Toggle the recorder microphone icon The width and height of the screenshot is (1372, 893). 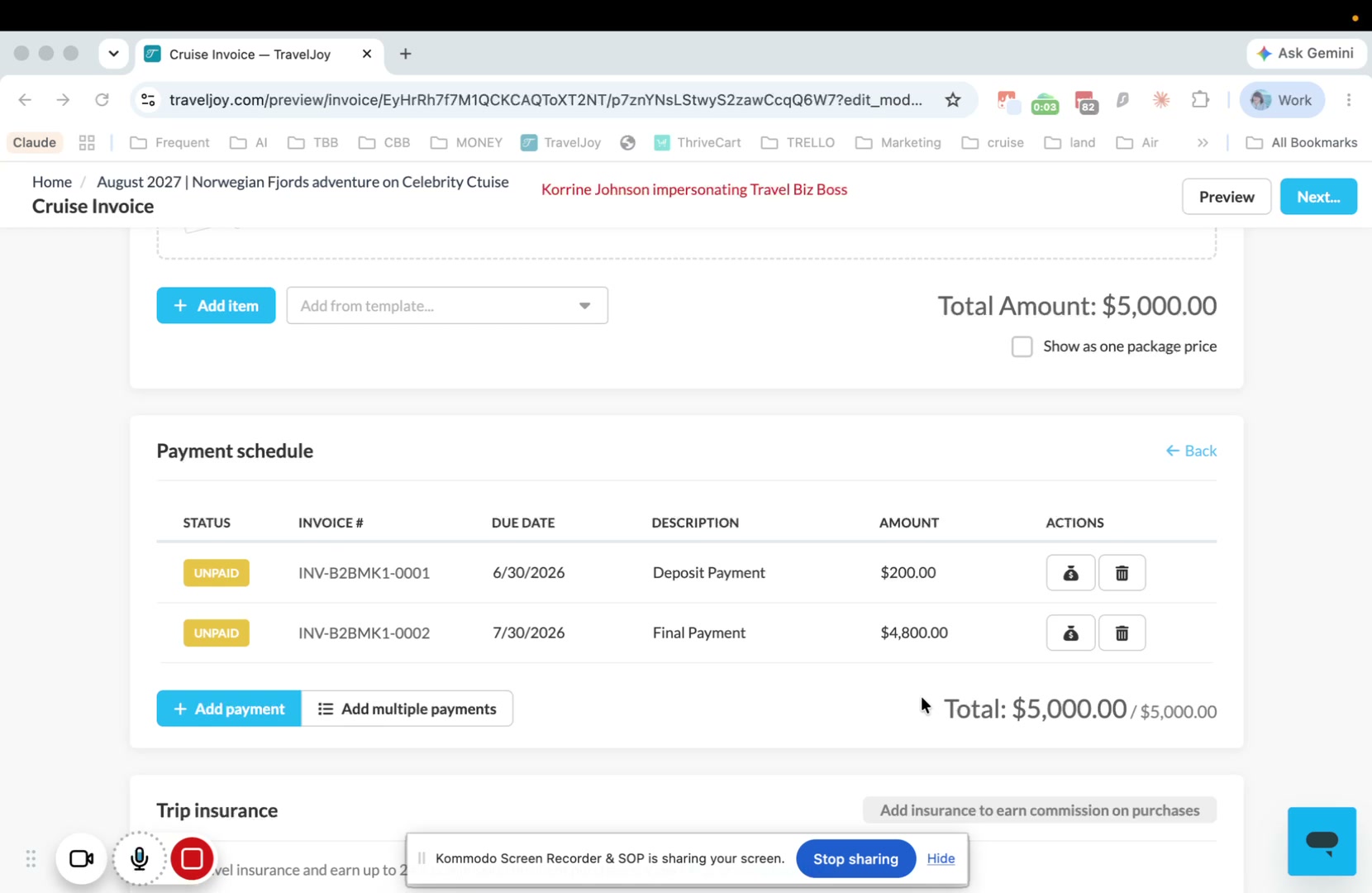tap(139, 858)
